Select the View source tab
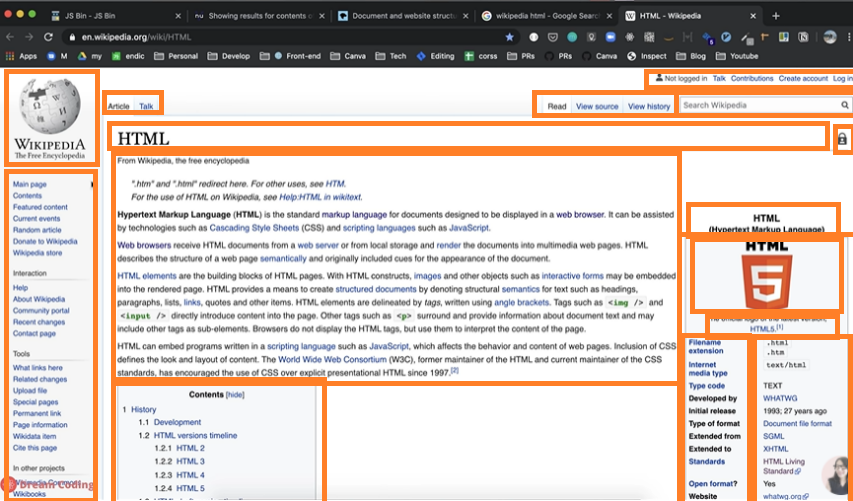 597,106
